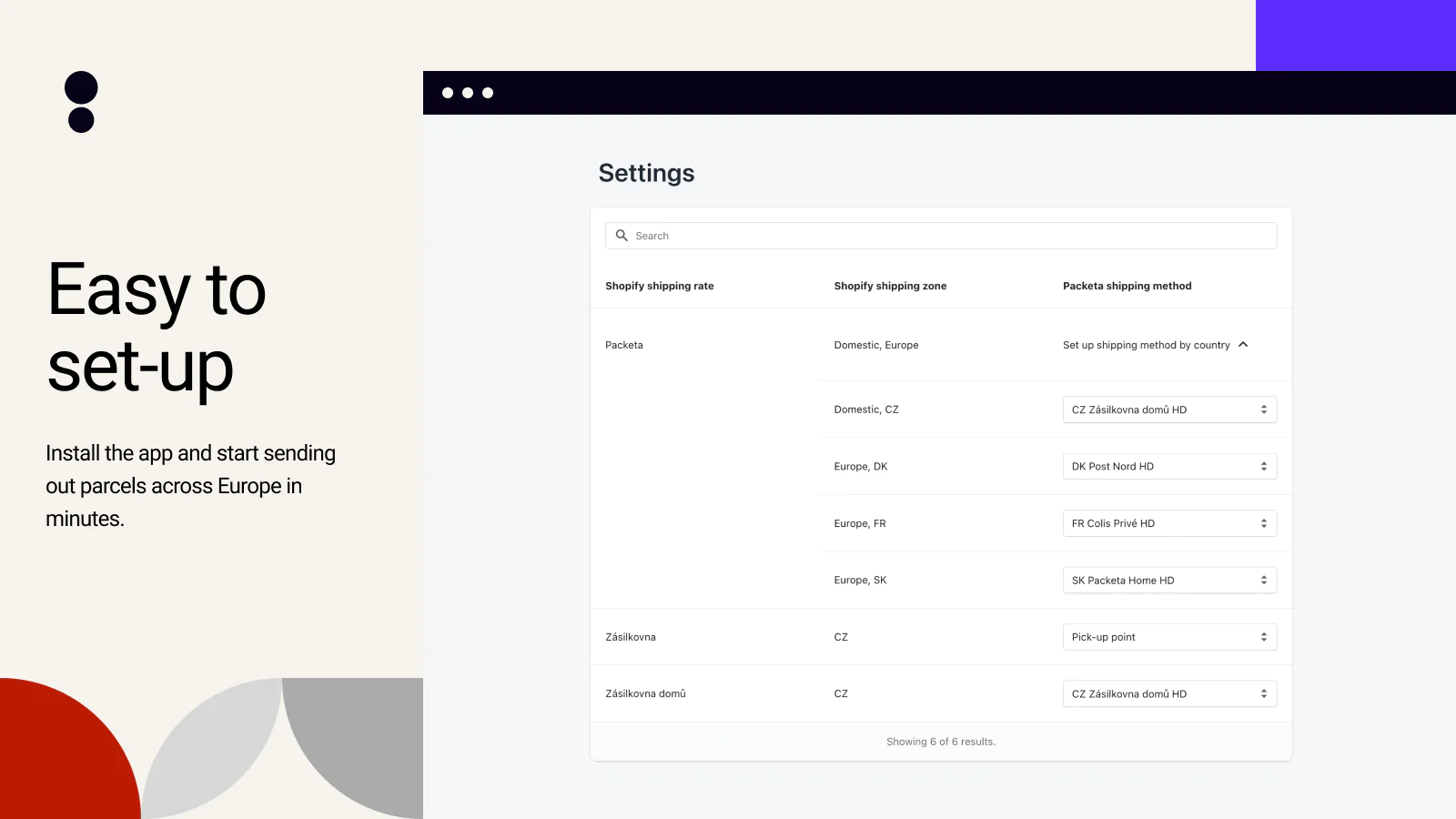Open the SK Packeta Home HD dropdown

point(1168,581)
